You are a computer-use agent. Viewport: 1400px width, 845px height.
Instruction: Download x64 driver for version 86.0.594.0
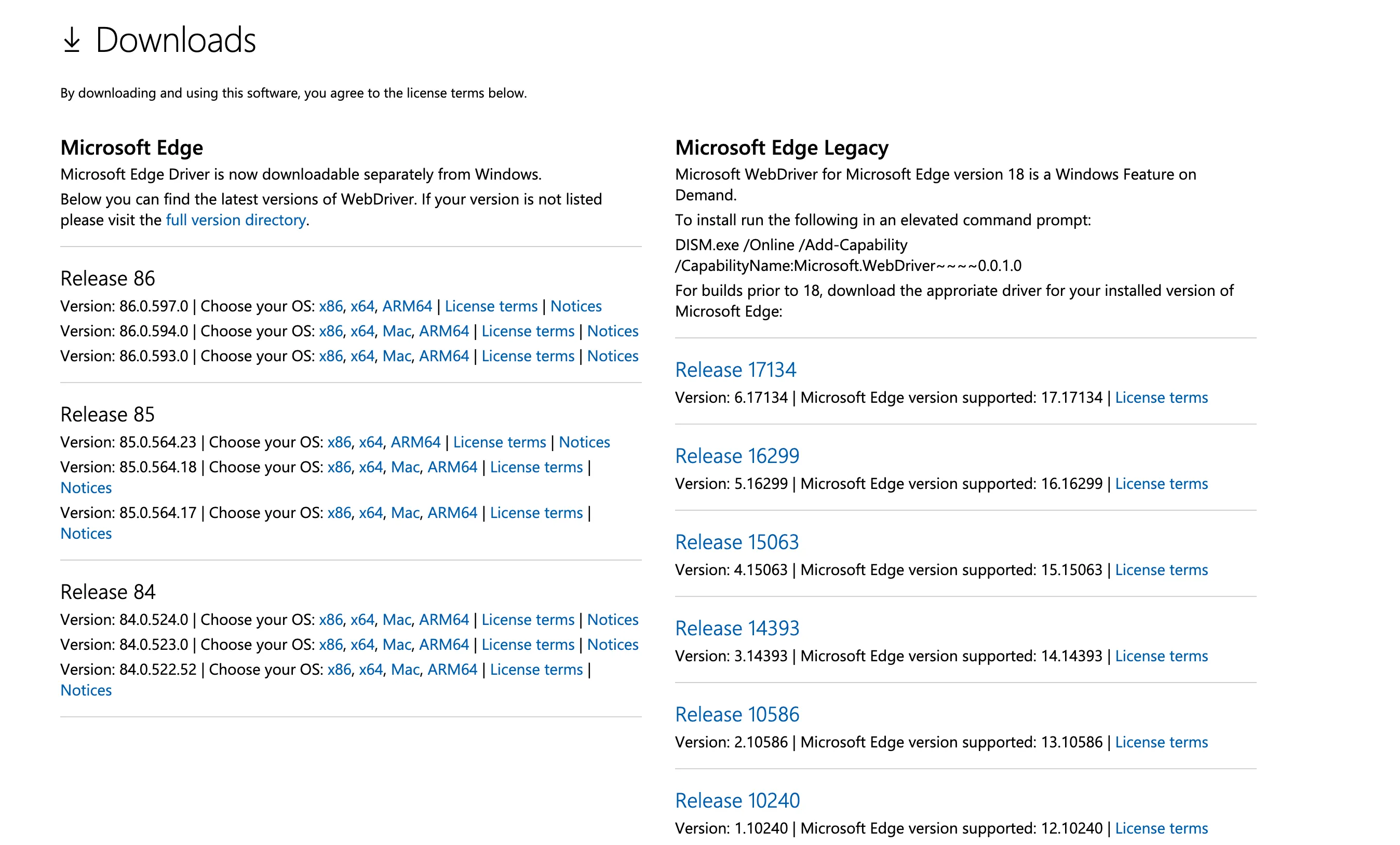pyautogui.click(x=362, y=331)
